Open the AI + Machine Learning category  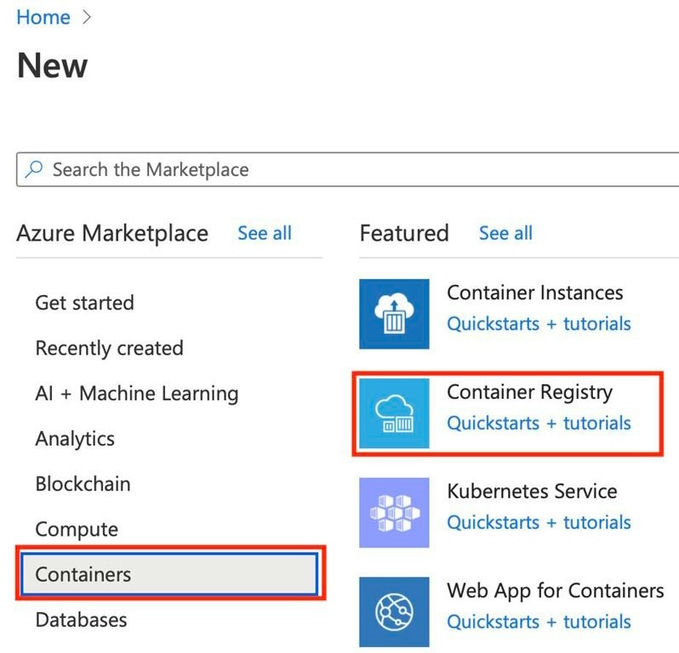click(137, 393)
